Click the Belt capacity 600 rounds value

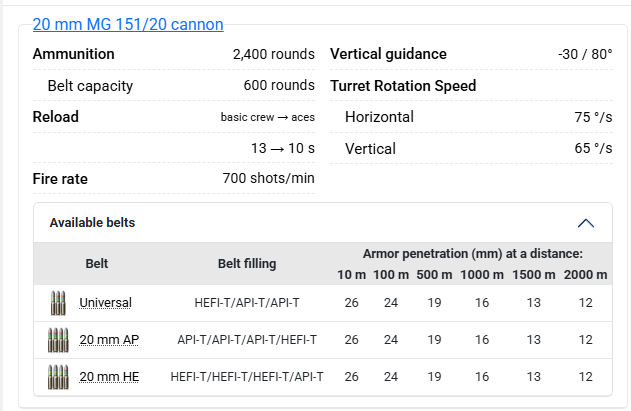[279, 86]
